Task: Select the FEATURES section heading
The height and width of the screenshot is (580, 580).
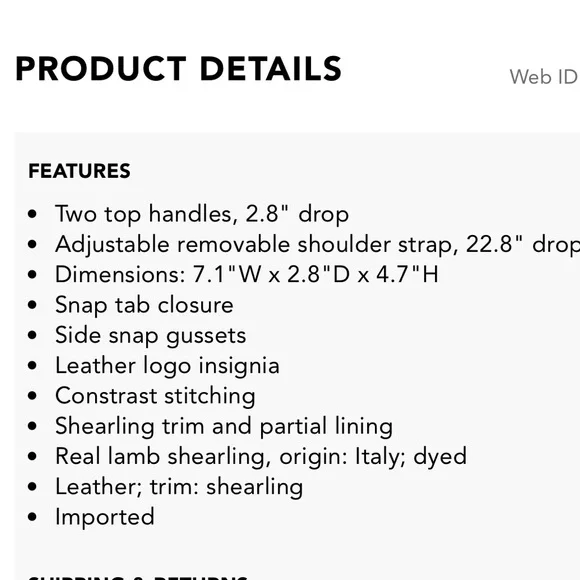Action: [79, 171]
